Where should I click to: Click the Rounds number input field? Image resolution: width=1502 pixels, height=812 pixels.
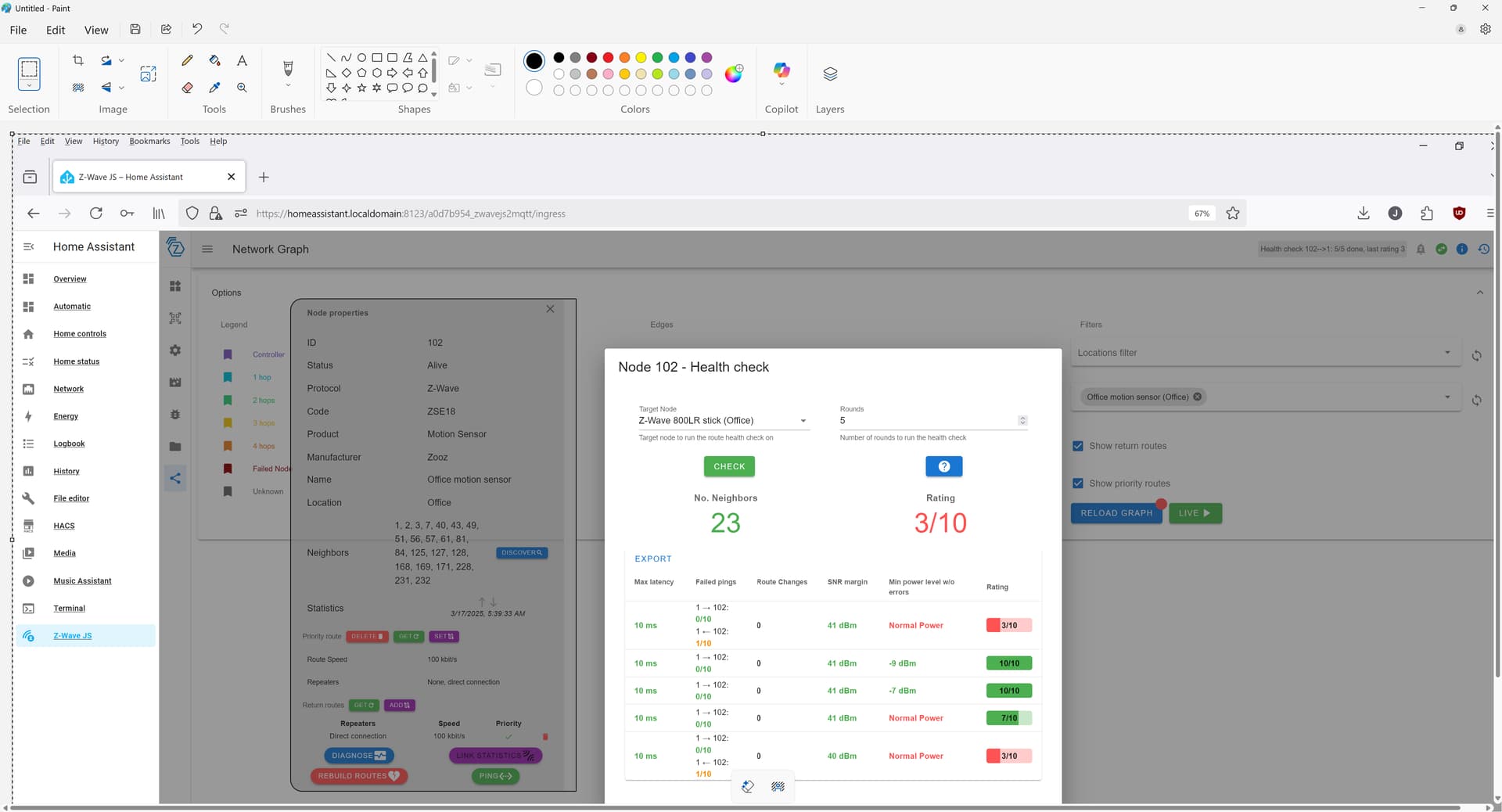tap(926, 421)
